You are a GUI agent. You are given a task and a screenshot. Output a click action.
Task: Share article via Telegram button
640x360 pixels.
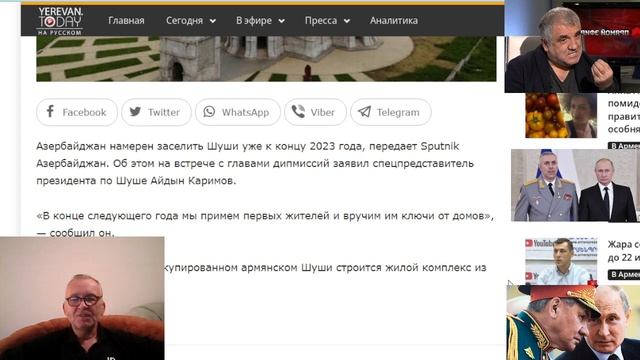[x=391, y=112]
